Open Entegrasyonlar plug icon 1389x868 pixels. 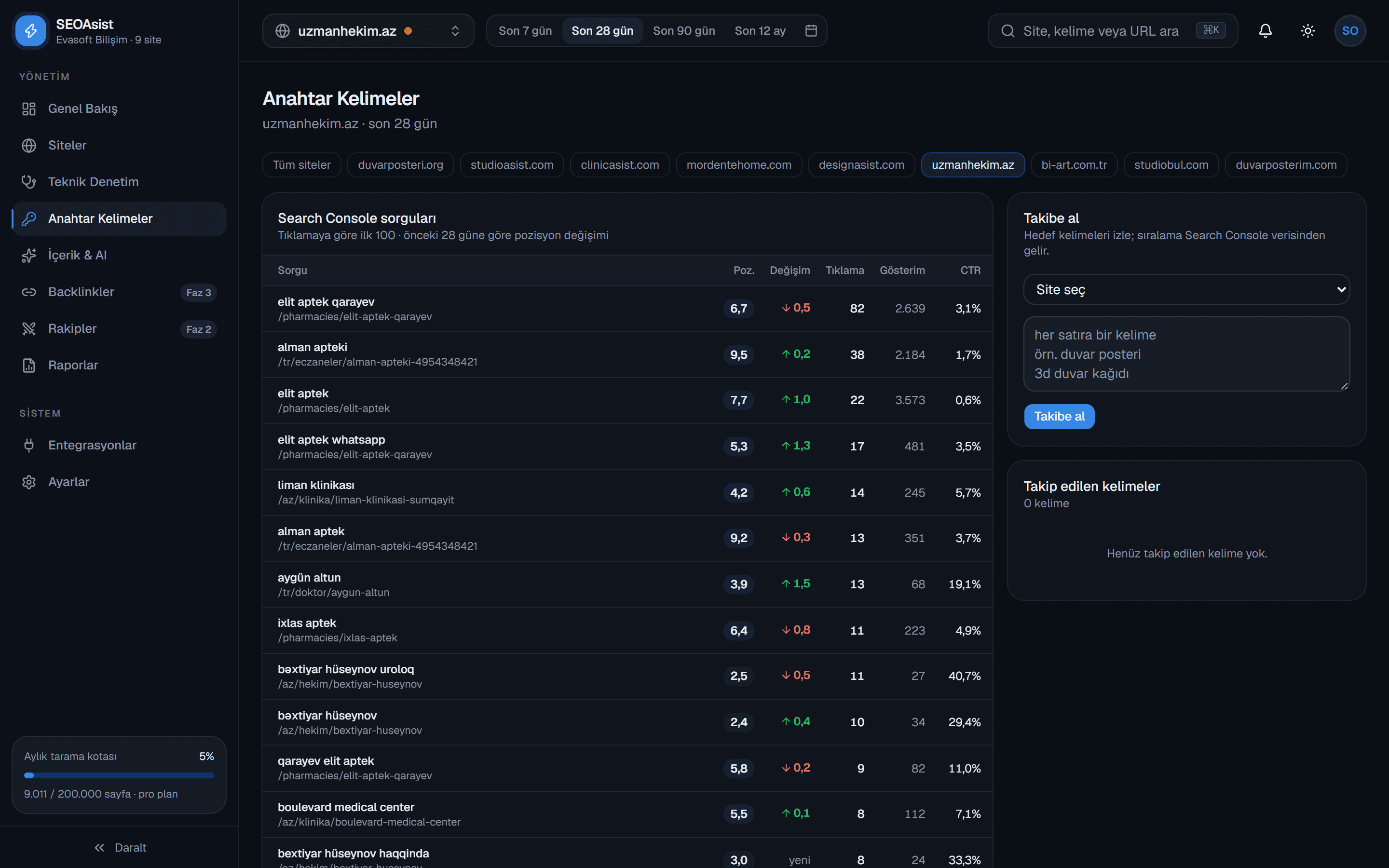point(29,446)
